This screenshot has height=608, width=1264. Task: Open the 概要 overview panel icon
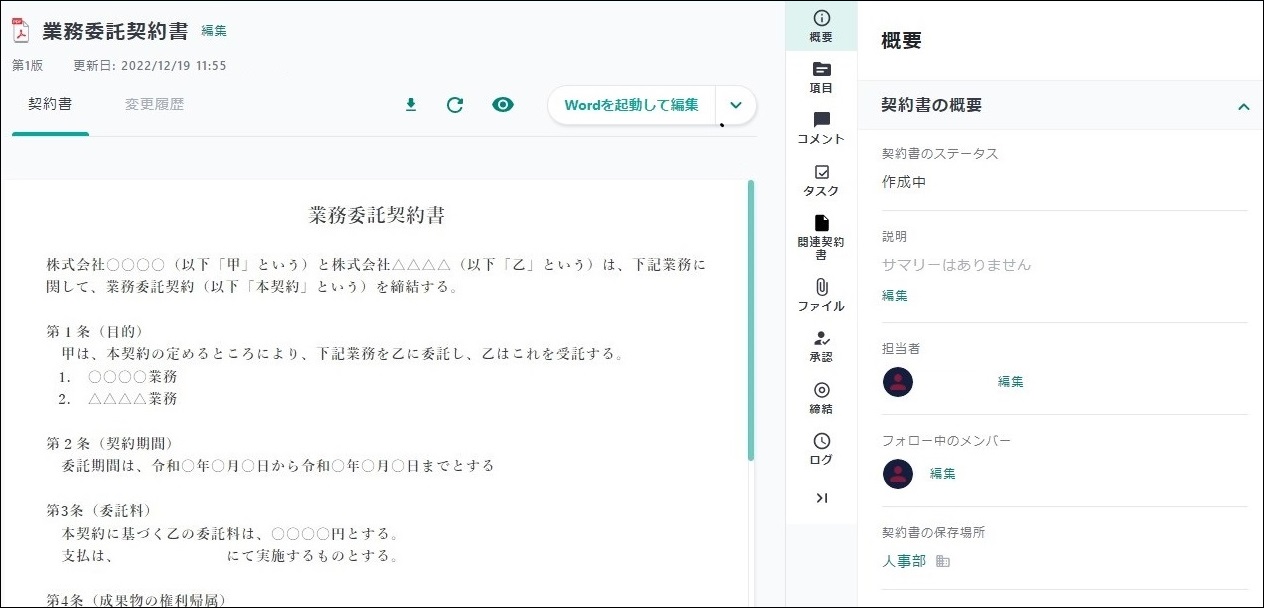point(821,26)
